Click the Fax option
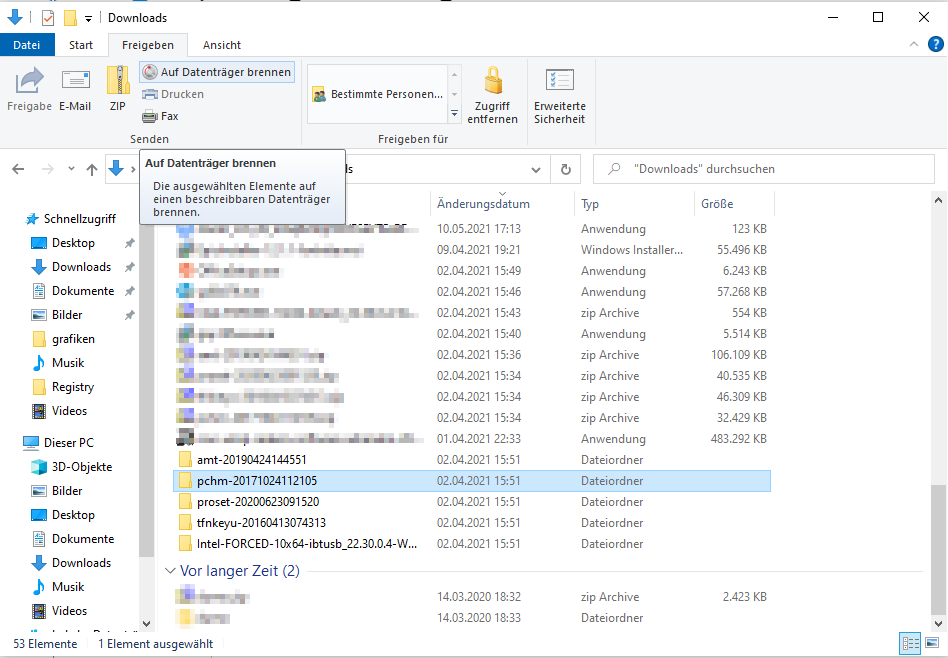 click(160, 116)
